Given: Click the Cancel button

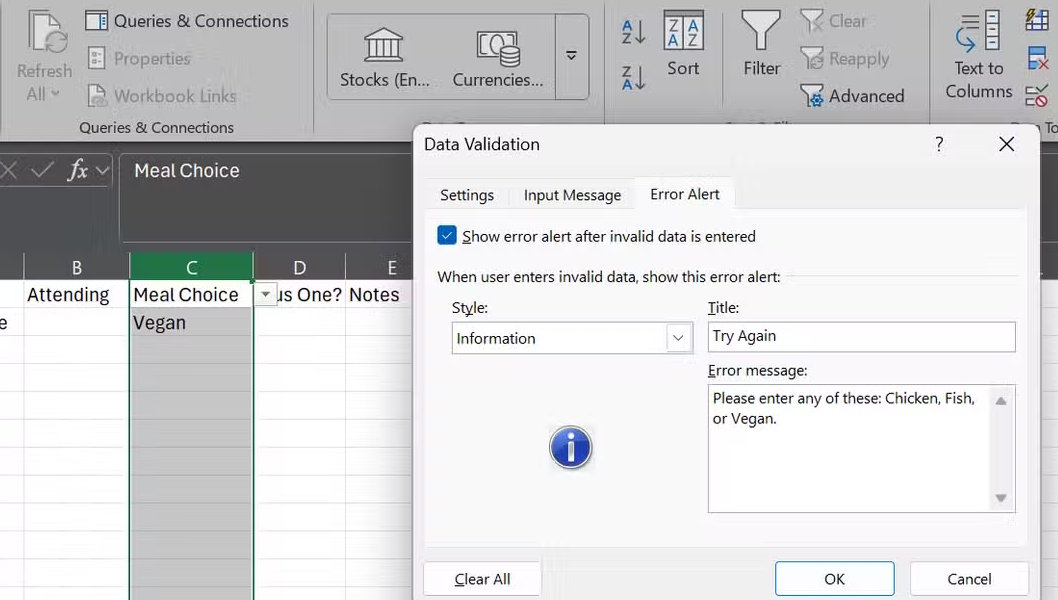Looking at the screenshot, I should point(969,579).
